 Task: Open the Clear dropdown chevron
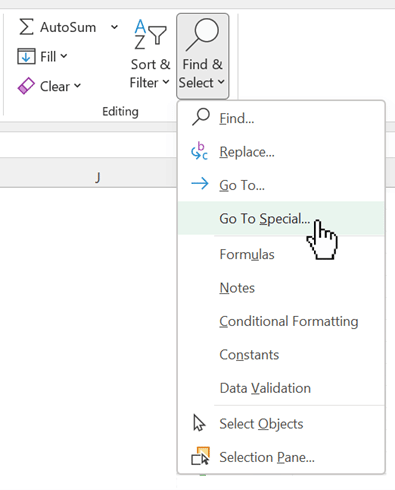click(77, 86)
